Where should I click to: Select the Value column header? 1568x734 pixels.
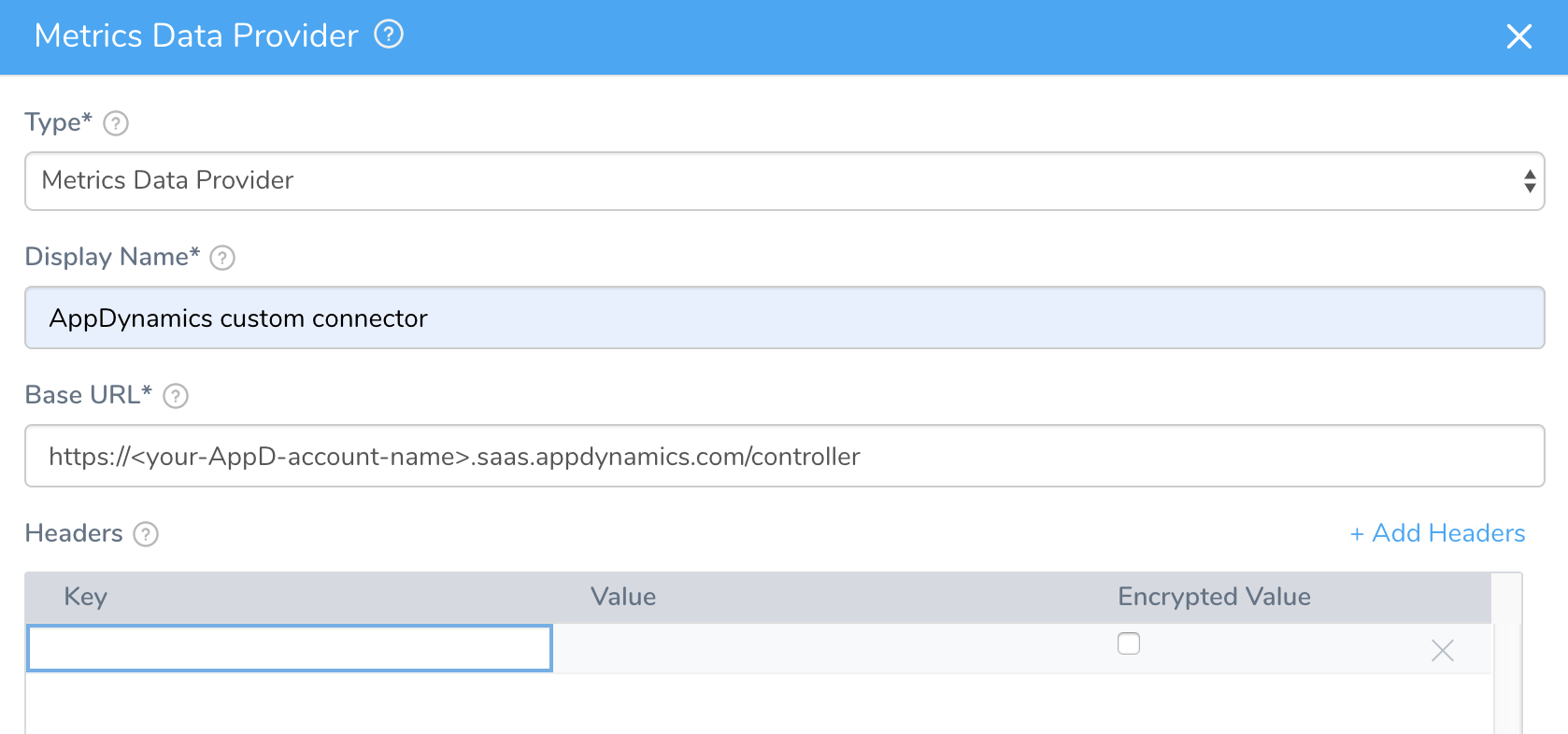[623, 597]
